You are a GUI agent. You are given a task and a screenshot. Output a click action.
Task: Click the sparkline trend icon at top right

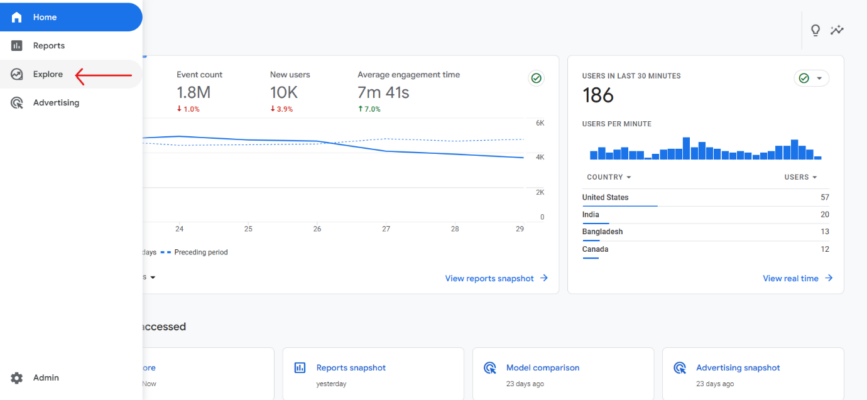point(837,30)
